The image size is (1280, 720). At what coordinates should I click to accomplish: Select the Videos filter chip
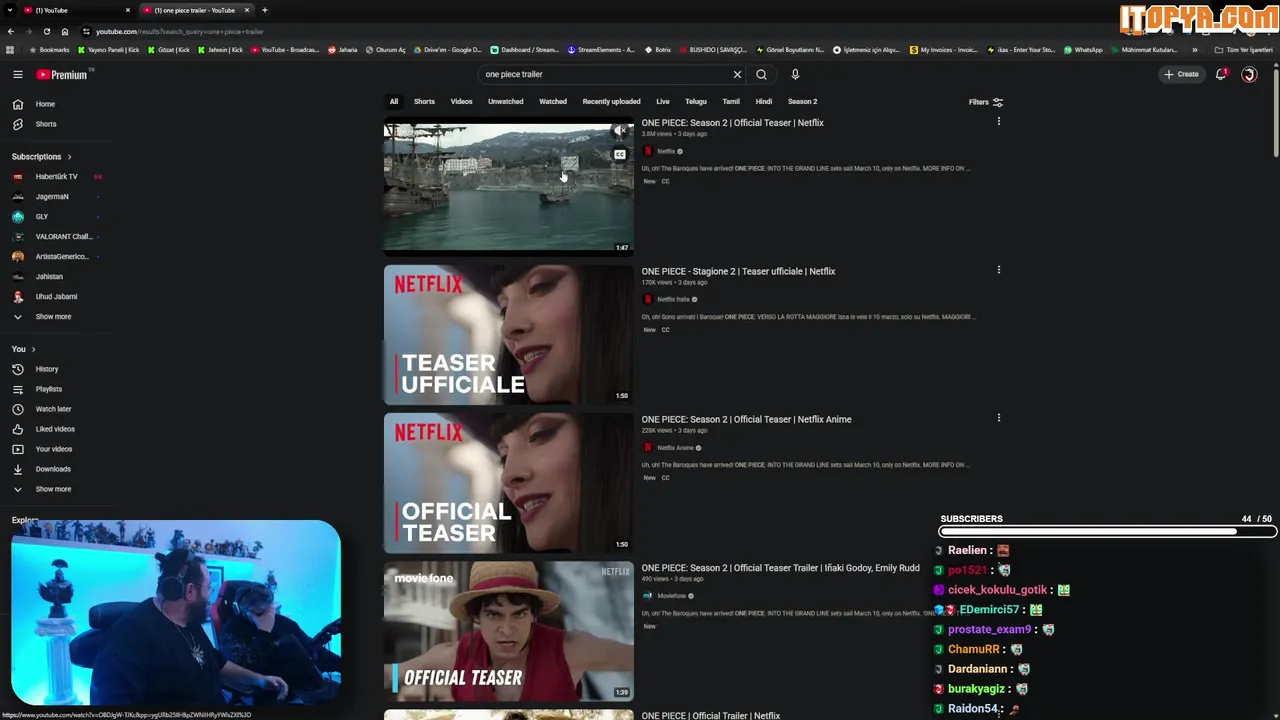point(461,101)
